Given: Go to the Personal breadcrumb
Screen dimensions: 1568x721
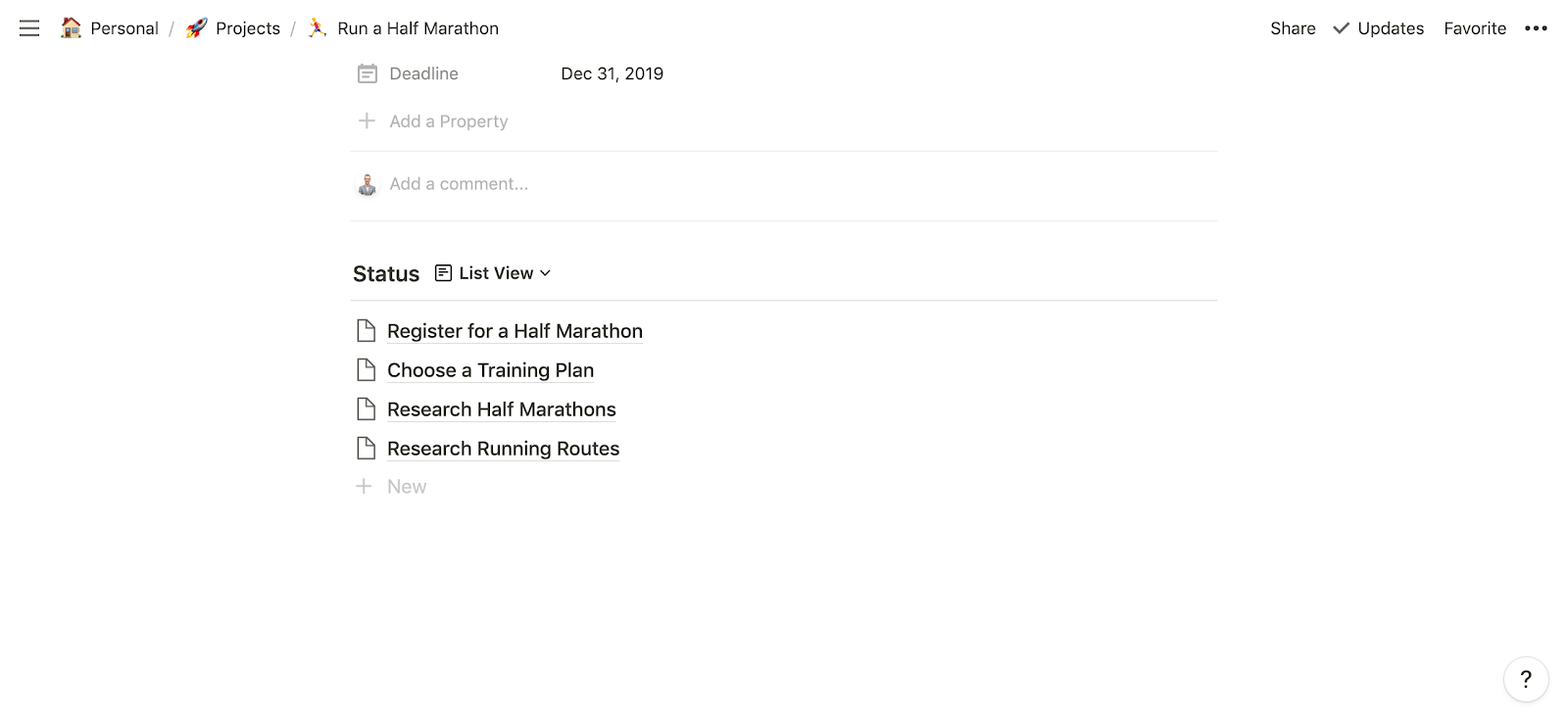Looking at the screenshot, I should [110, 28].
